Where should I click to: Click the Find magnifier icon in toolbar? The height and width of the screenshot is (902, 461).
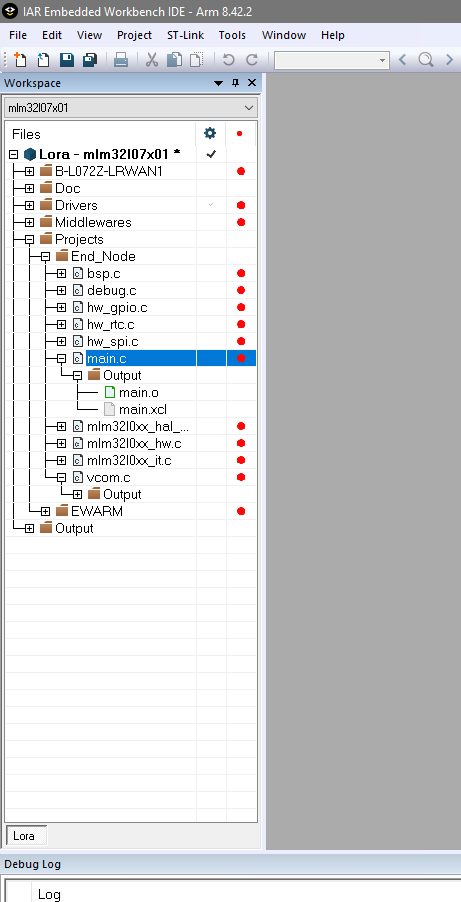pos(426,59)
